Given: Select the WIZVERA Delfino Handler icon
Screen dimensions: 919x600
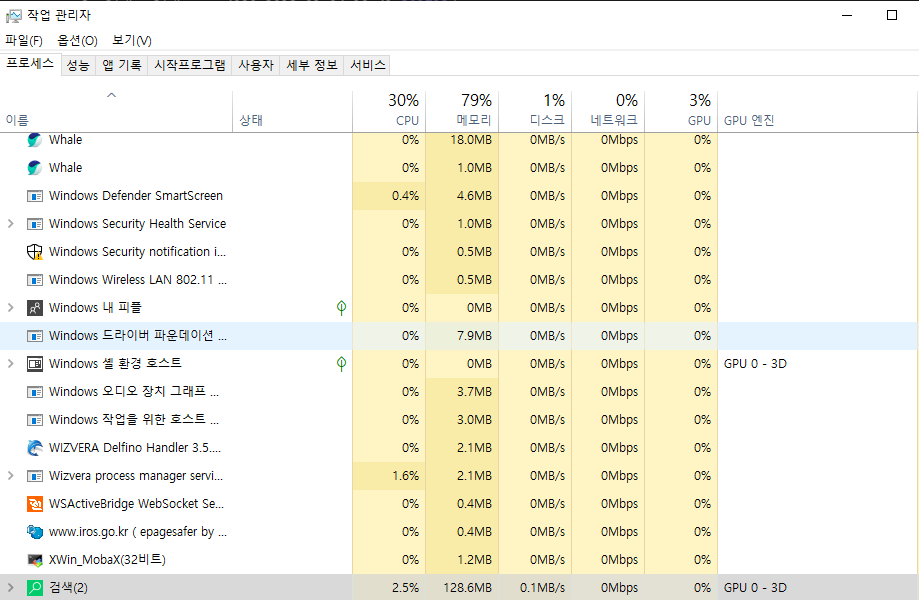Looking at the screenshot, I should 35,447.
